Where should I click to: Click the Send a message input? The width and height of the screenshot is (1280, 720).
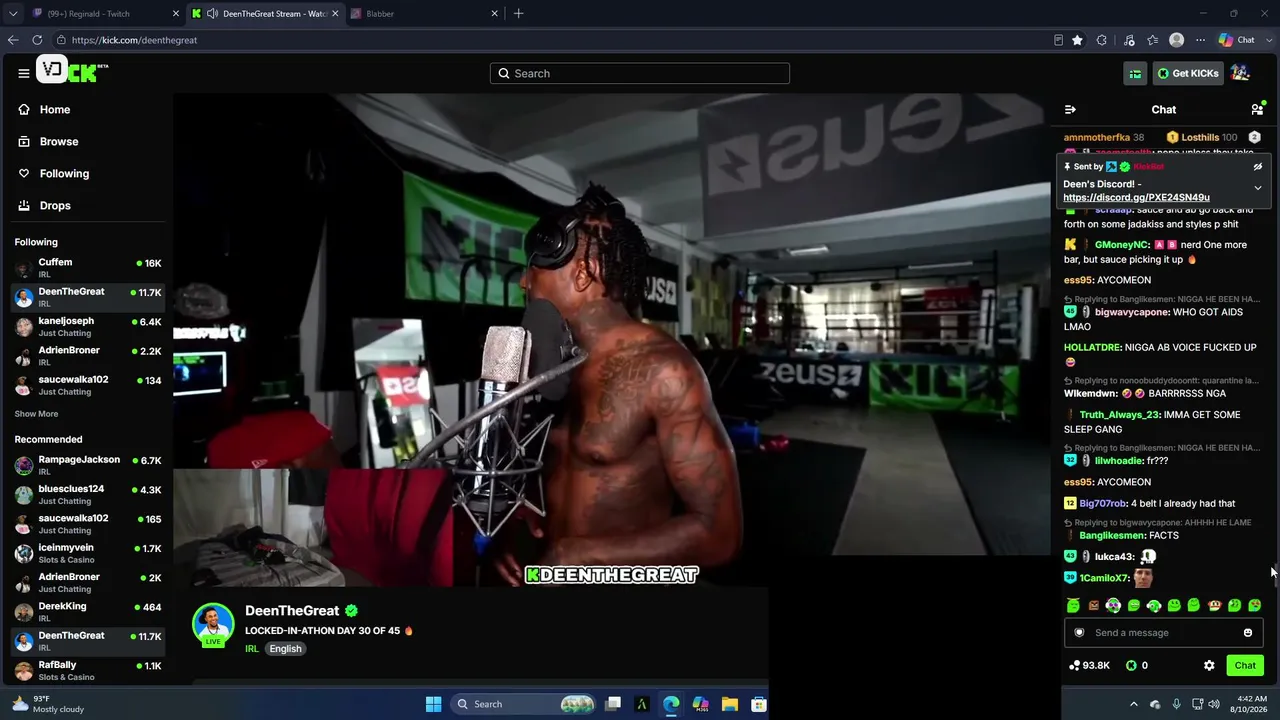pos(1163,632)
